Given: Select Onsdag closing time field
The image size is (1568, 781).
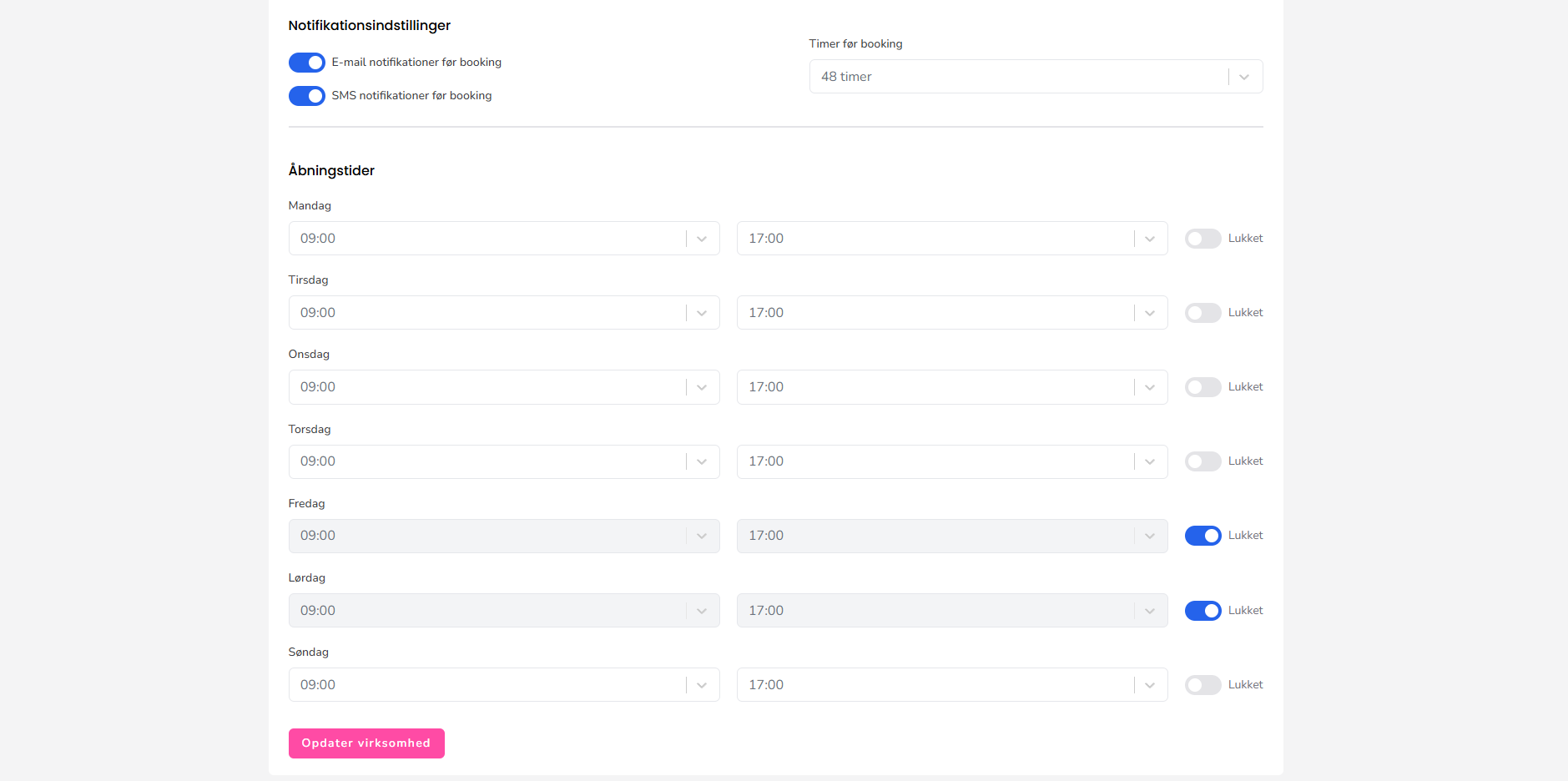Looking at the screenshot, I should [935, 387].
